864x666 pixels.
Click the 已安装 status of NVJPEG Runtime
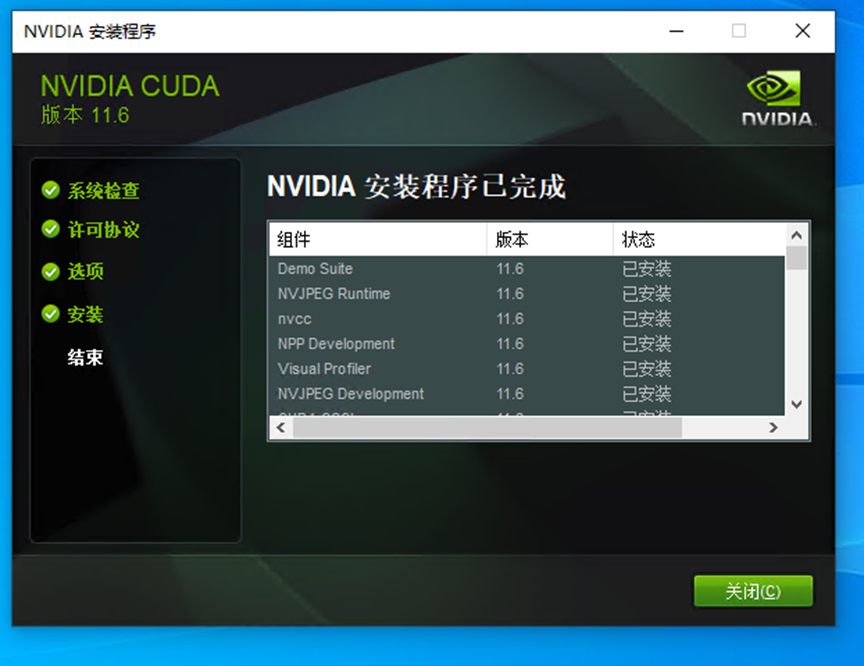coord(646,294)
